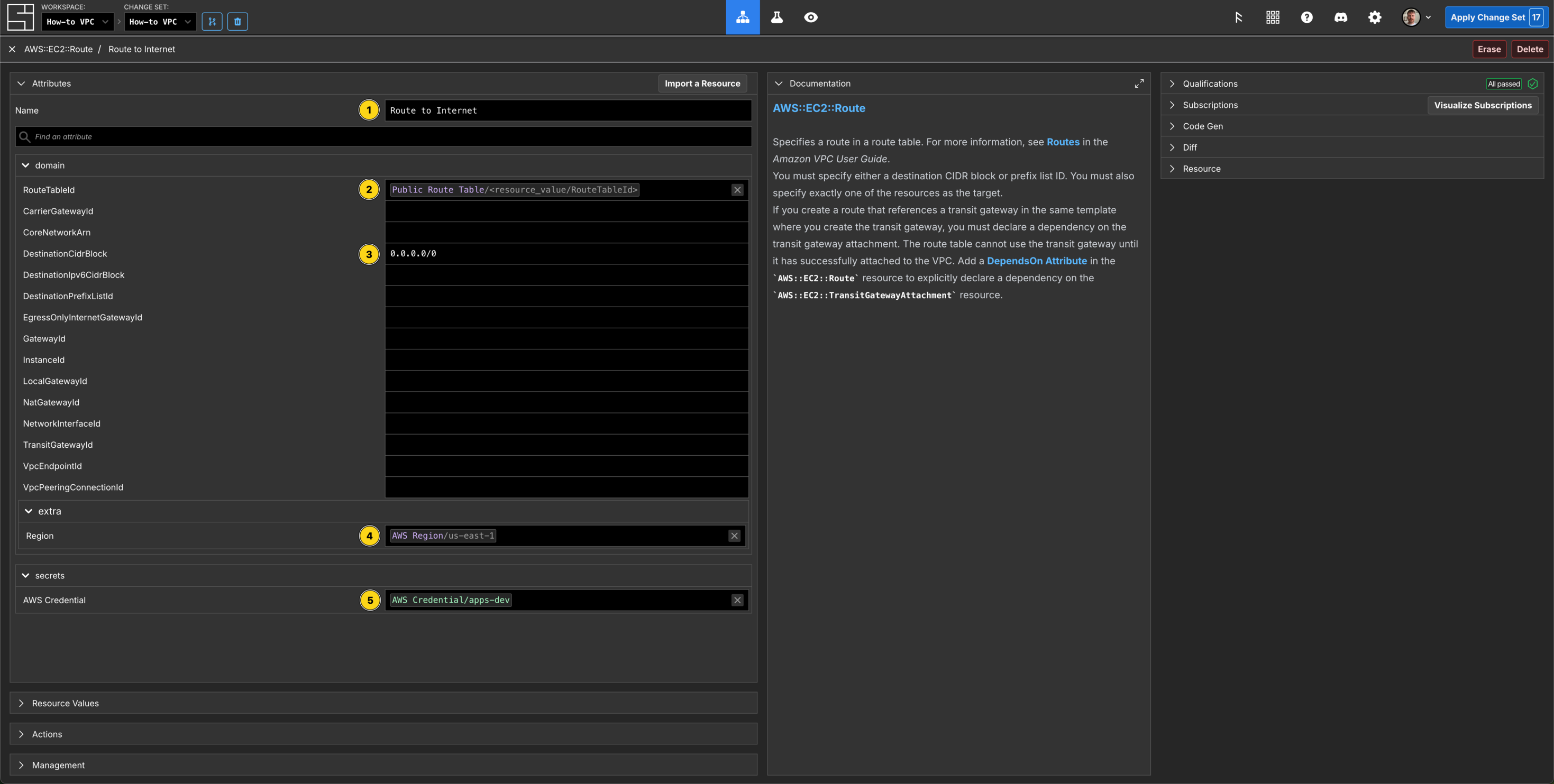Open the eye visualization view
The width and height of the screenshot is (1554, 784).
811,17
